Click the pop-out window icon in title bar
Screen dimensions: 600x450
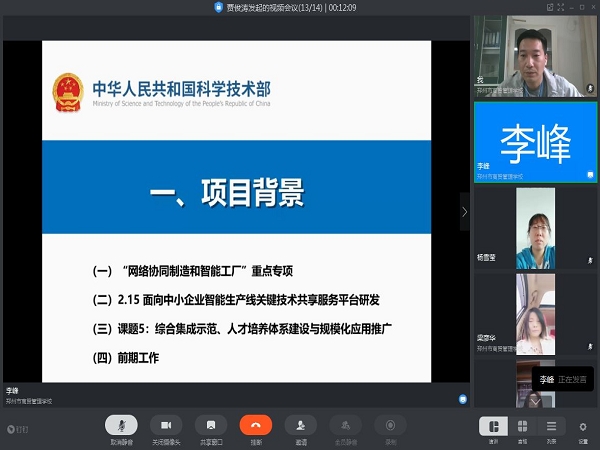click(x=550, y=7)
